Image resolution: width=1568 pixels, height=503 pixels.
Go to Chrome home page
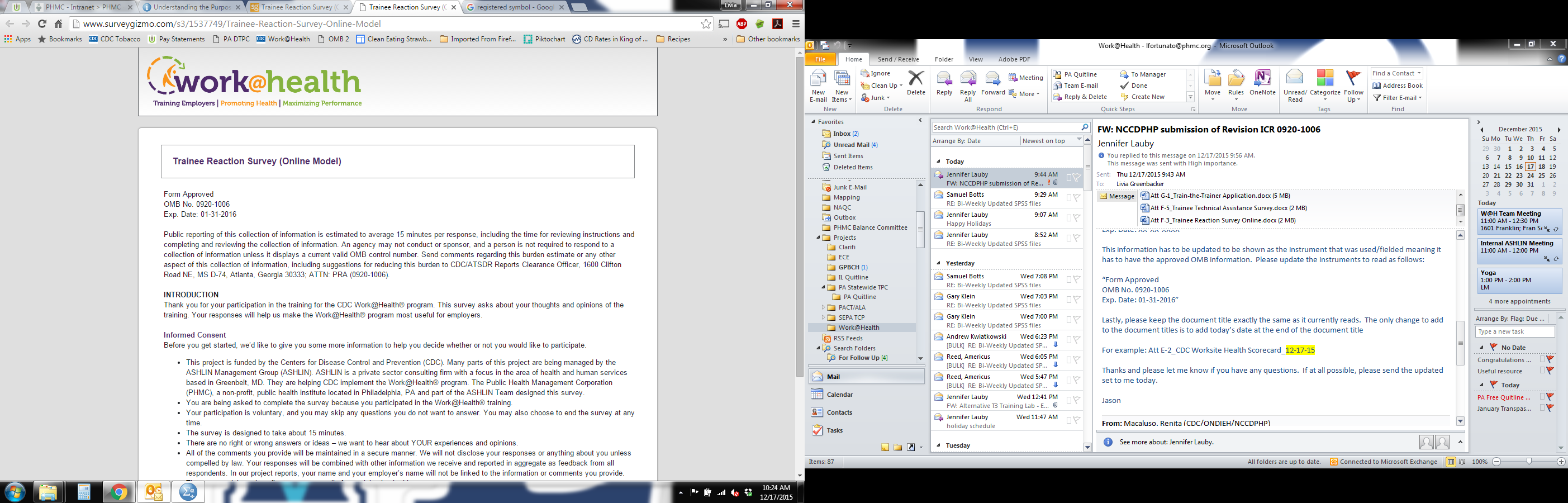pyautogui.click(x=59, y=23)
